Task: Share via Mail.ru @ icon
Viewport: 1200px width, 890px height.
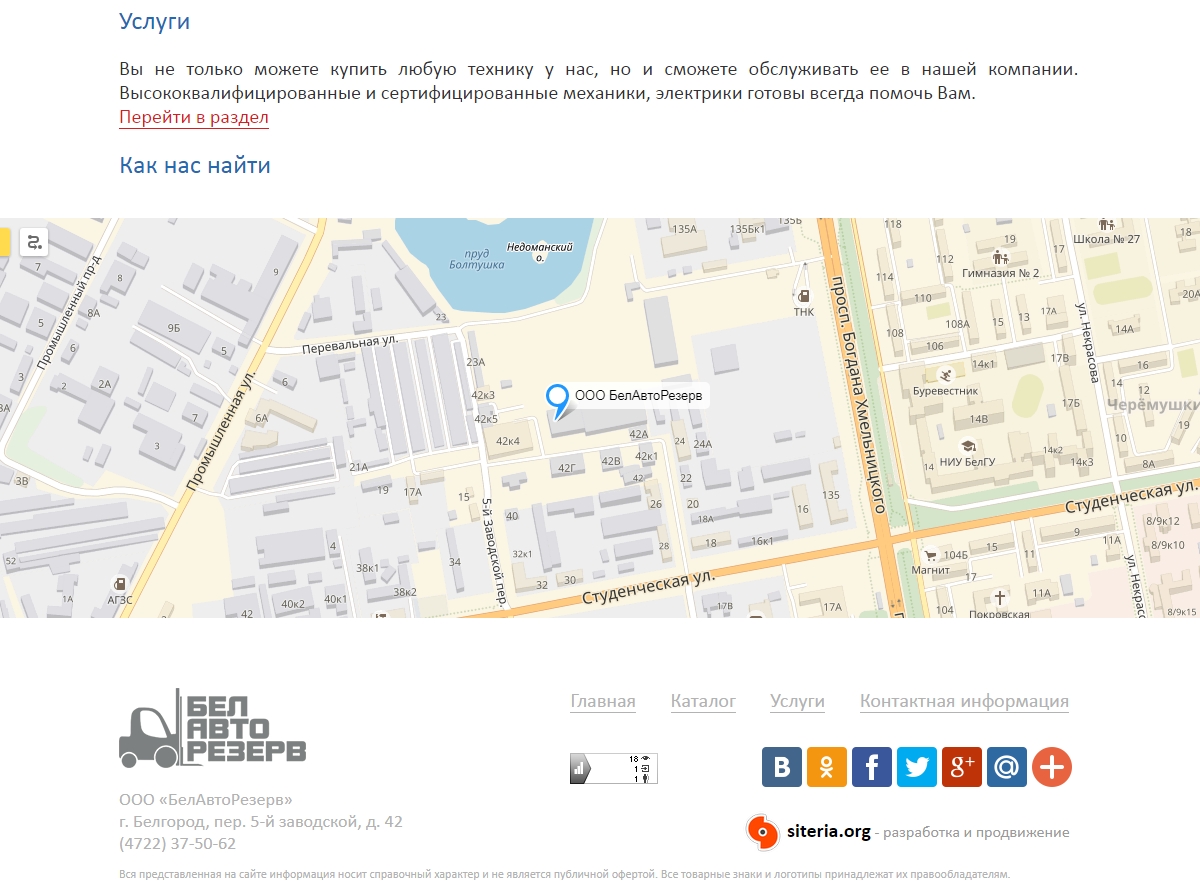Action: tap(1007, 767)
